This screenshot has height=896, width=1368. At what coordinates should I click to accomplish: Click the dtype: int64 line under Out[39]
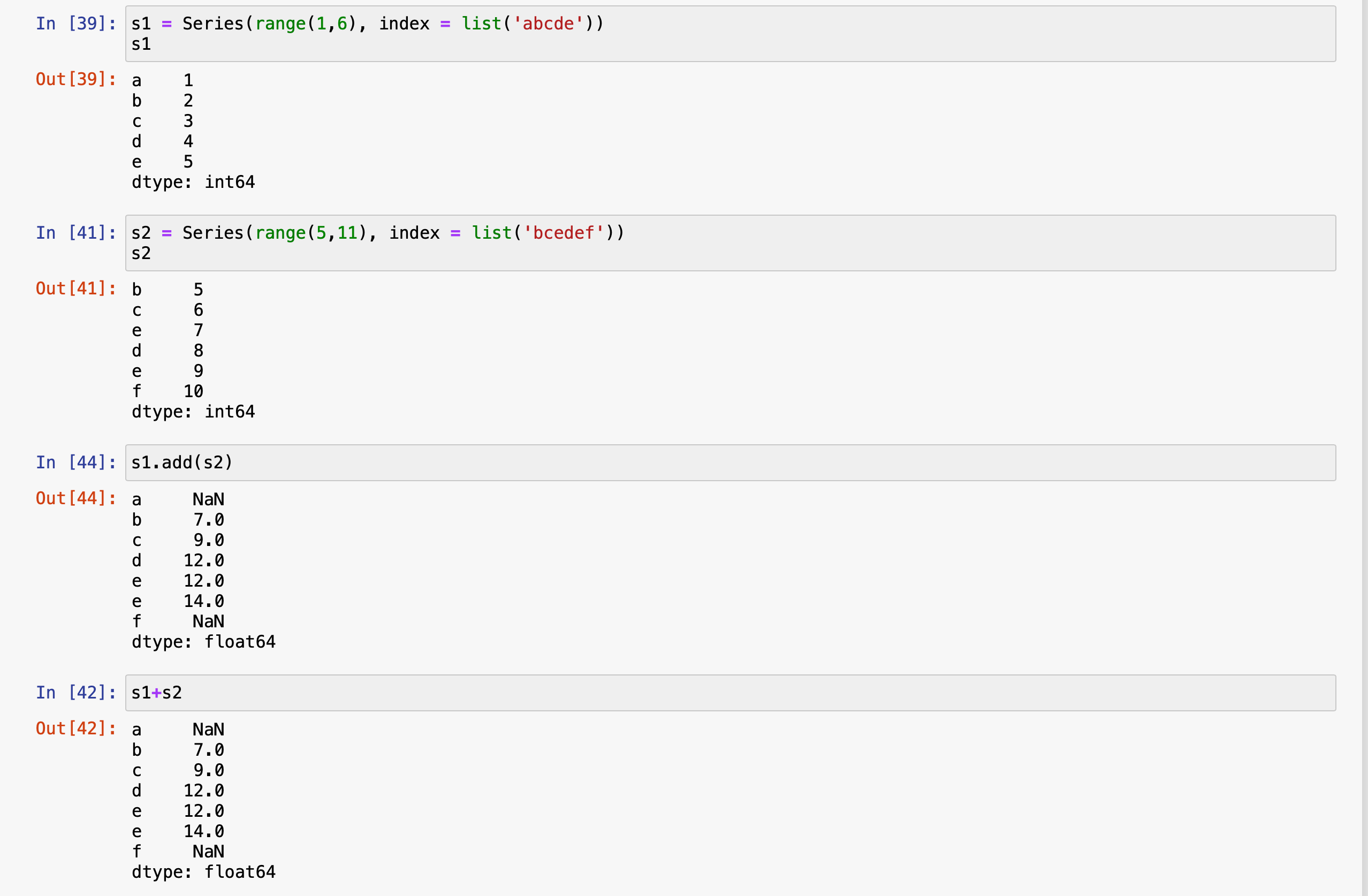(193, 182)
